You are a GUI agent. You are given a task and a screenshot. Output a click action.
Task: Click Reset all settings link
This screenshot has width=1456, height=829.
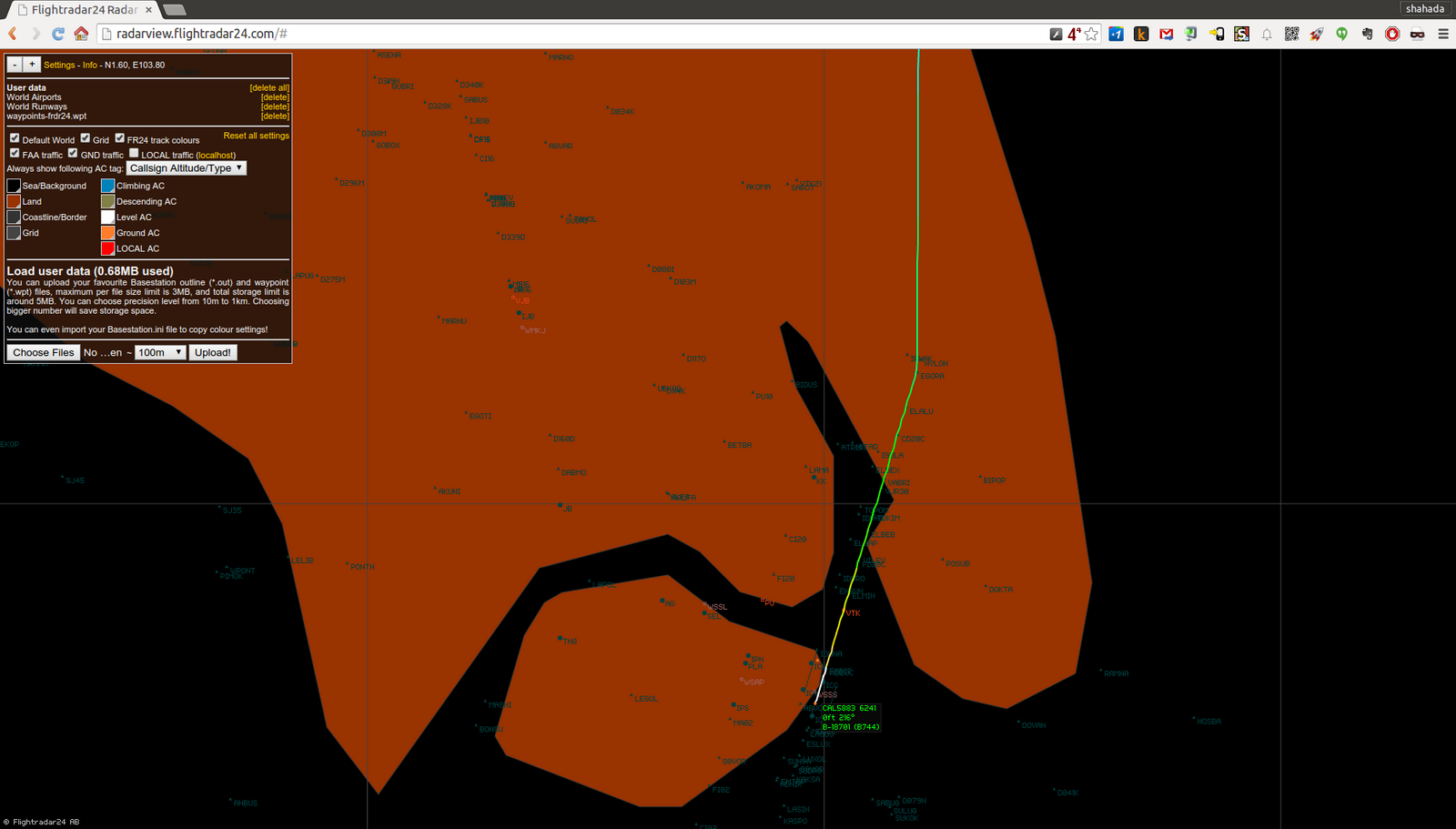coord(257,136)
